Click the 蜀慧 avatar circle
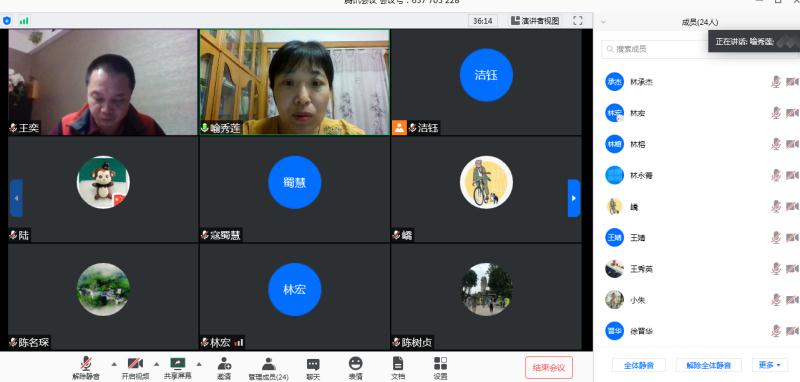800x382 pixels. click(294, 182)
